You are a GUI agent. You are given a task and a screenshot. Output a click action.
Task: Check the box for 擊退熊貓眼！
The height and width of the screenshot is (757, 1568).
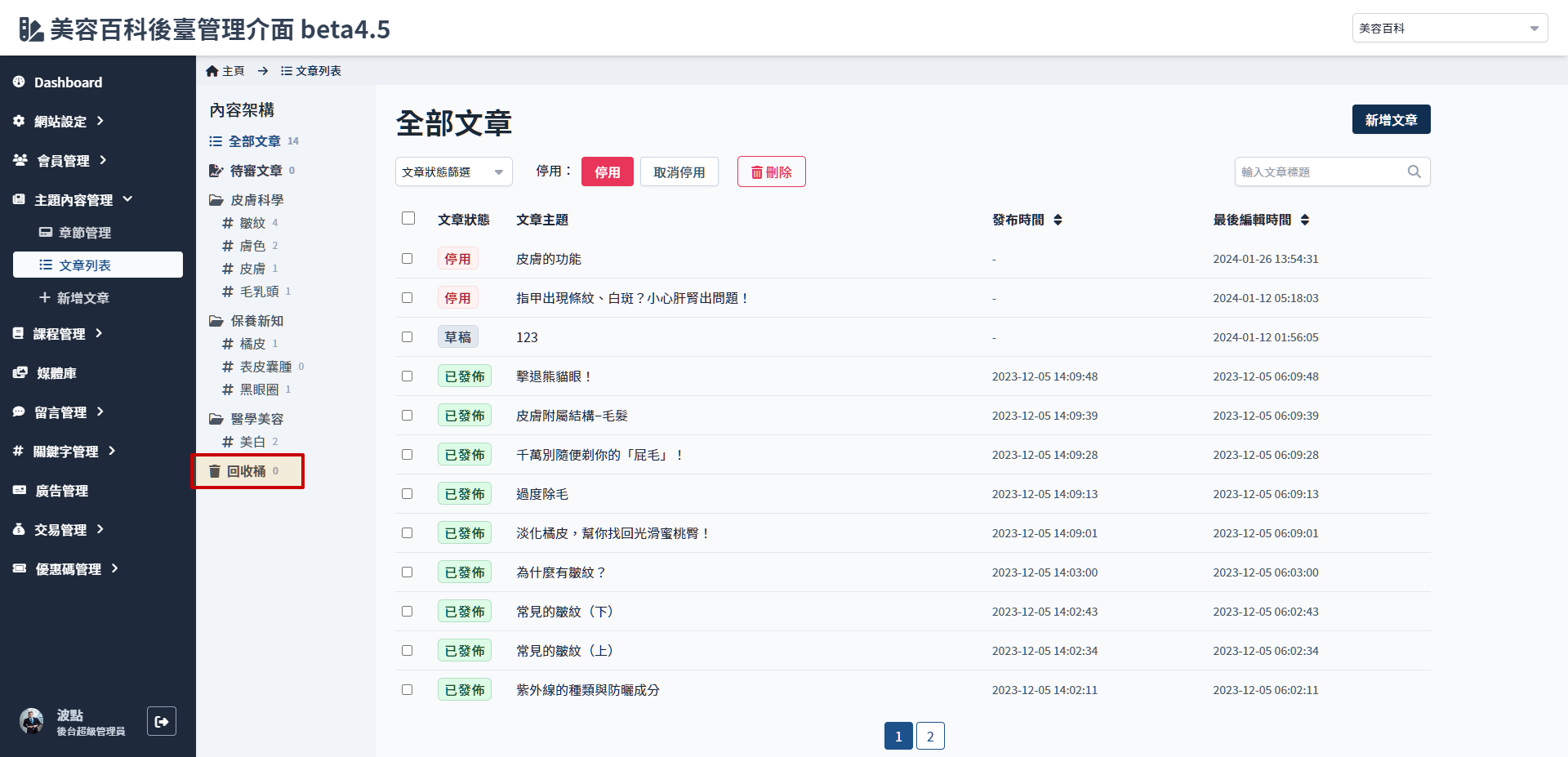pos(407,376)
